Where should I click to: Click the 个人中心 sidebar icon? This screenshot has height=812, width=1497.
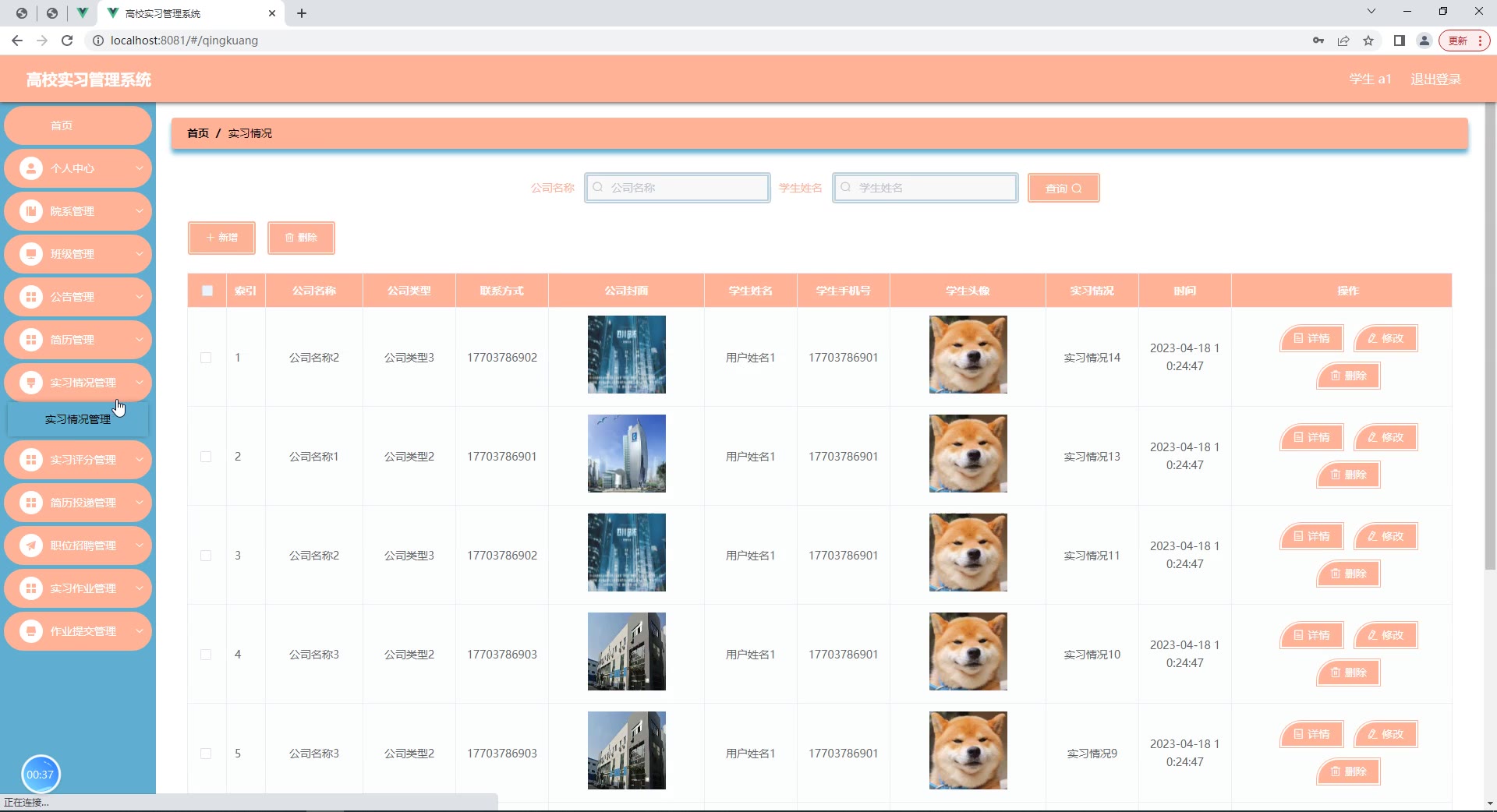point(30,168)
